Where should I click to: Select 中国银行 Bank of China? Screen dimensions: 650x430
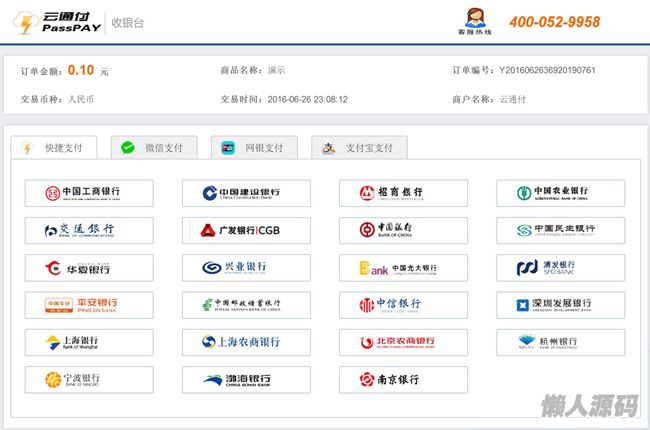click(x=403, y=231)
